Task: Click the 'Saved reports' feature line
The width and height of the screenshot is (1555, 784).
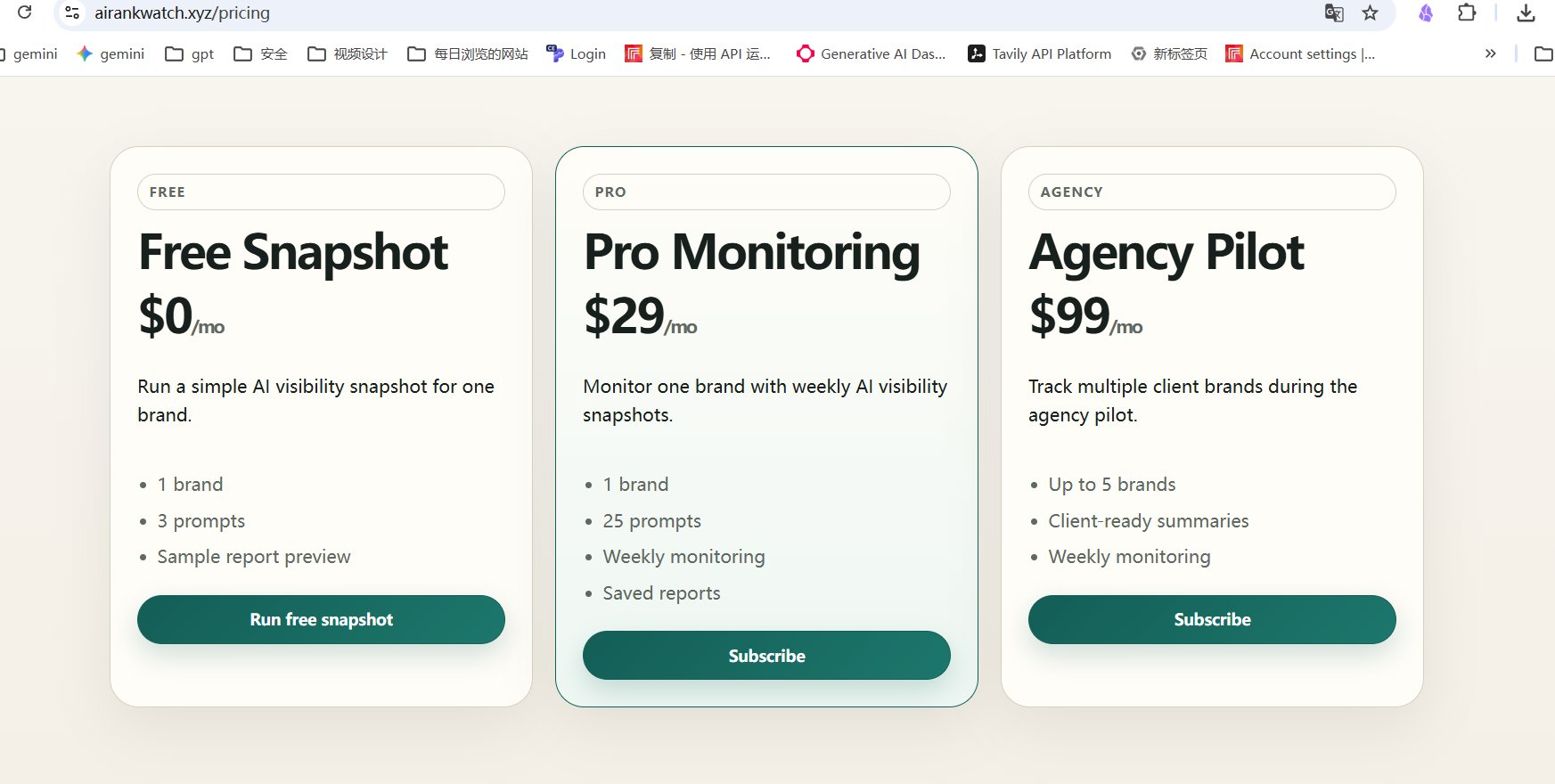Action: pyautogui.click(x=662, y=593)
